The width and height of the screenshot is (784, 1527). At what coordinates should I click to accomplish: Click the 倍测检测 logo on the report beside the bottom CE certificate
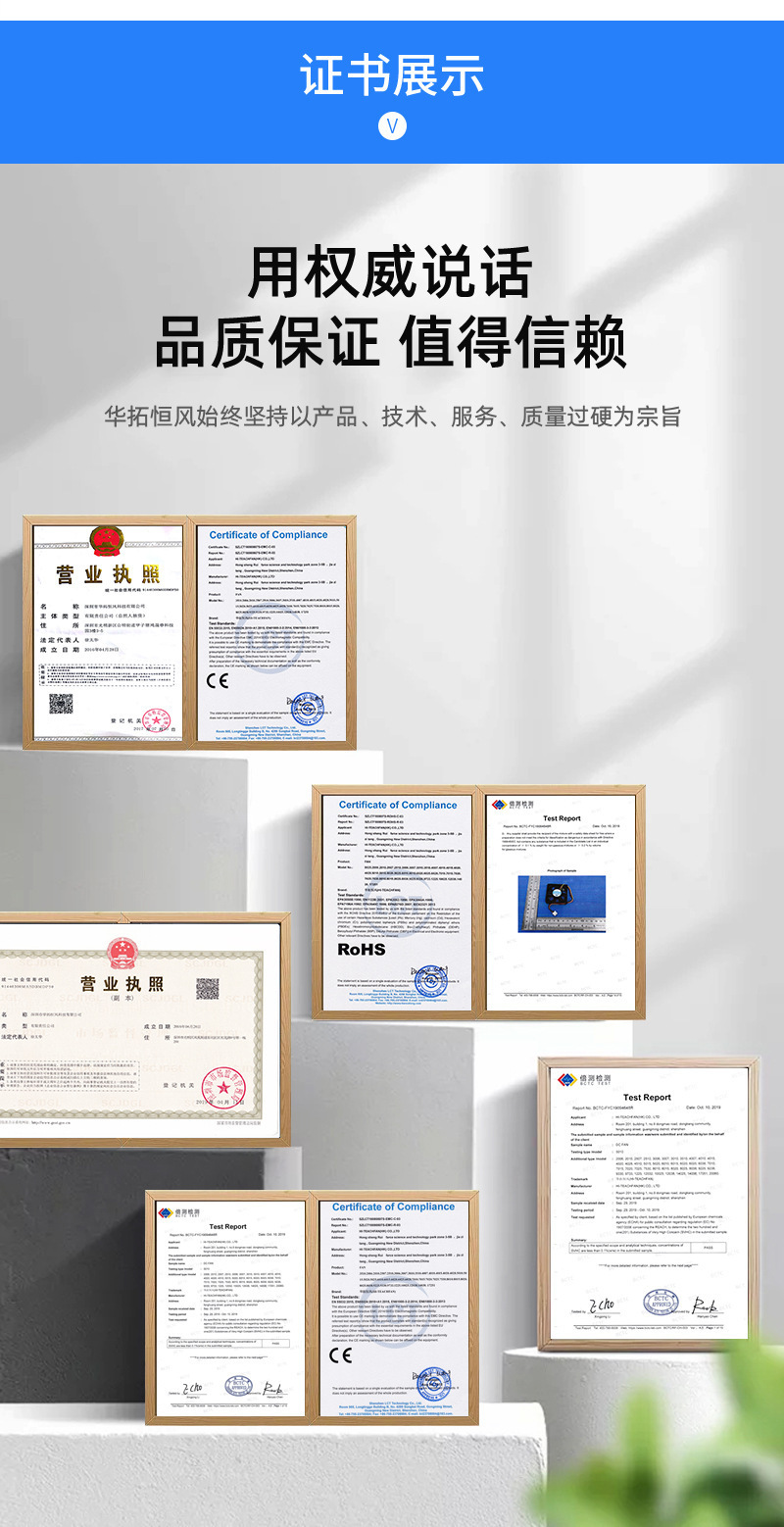(x=178, y=1212)
